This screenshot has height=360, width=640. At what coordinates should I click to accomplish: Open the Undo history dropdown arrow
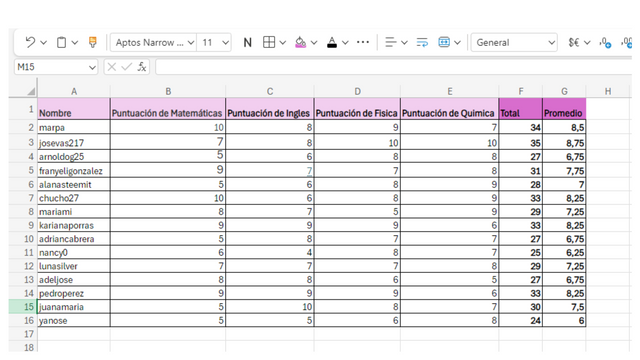coord(44,42)
